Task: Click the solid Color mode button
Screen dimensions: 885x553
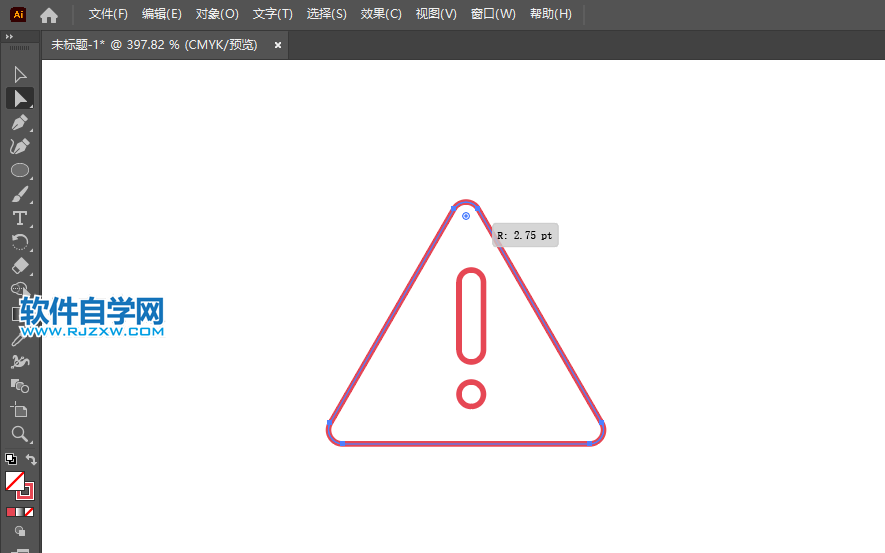Action: pos(11,512)
